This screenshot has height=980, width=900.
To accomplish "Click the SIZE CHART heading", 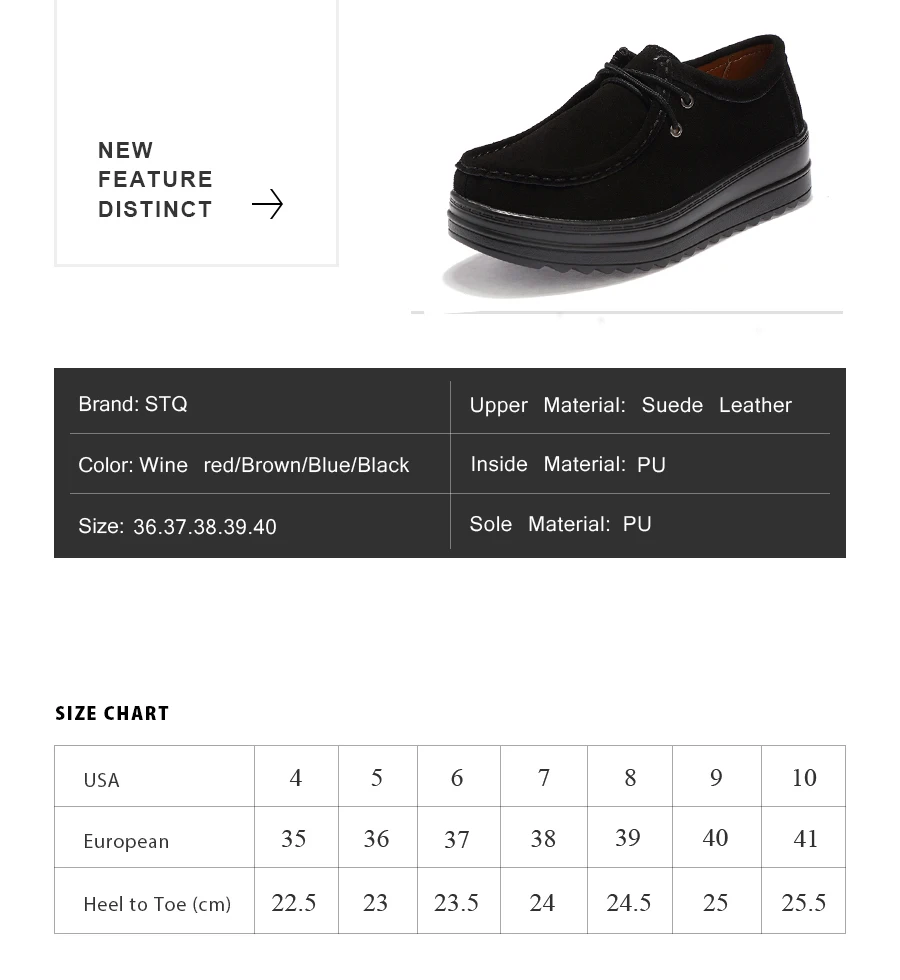I will click(x=112, y=713).
